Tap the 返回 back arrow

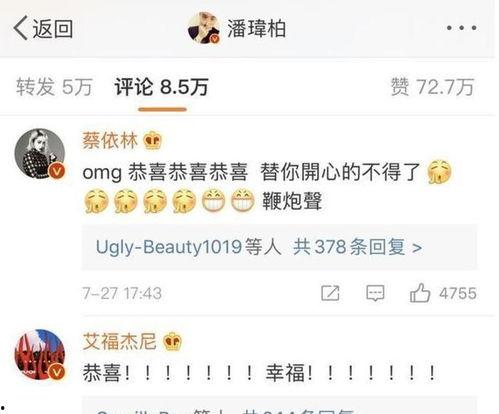pyautogui.click(x=43, y=28)
